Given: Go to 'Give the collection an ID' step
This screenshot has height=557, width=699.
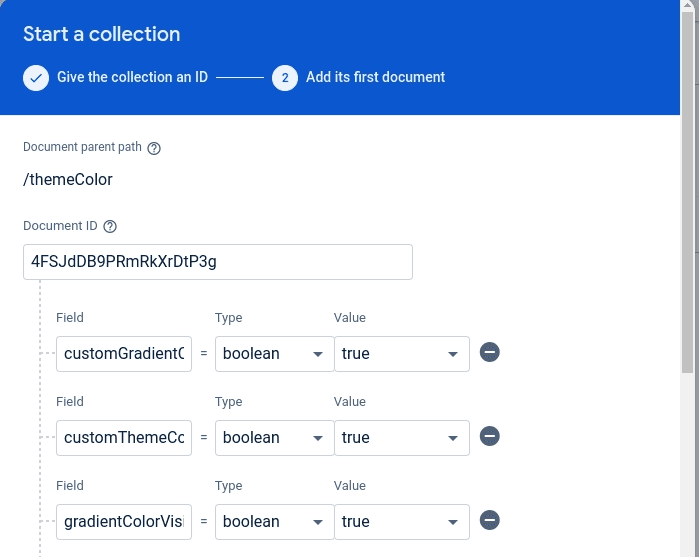Looking at the screenshot, I should [132, 77].
